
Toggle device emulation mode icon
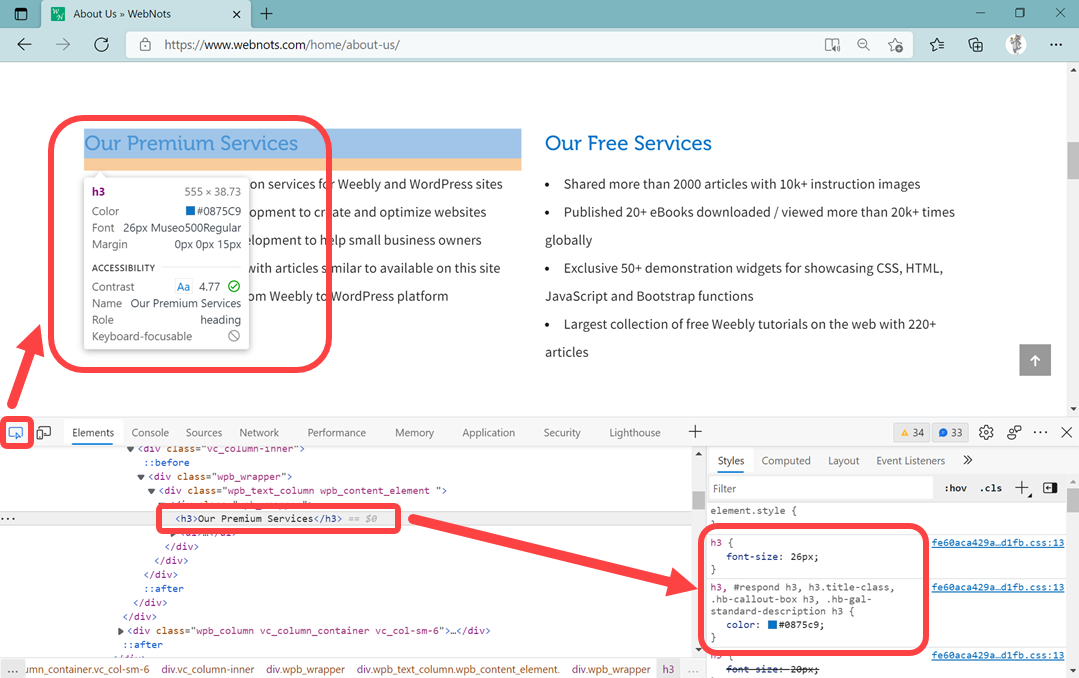(44, 433)
